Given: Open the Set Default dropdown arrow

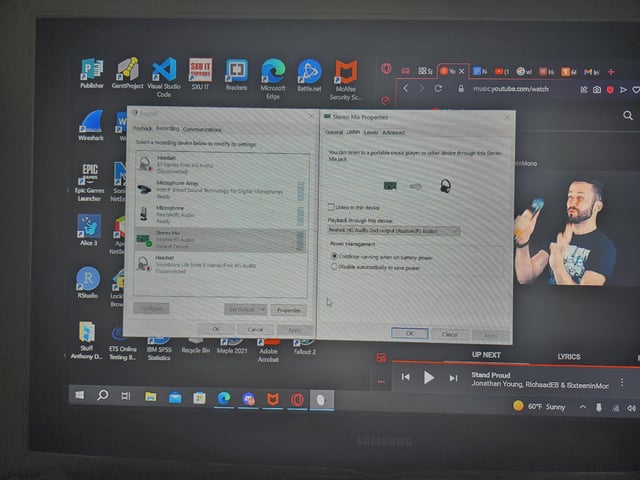Looking at the screenshot, I should tap(263, 309).
